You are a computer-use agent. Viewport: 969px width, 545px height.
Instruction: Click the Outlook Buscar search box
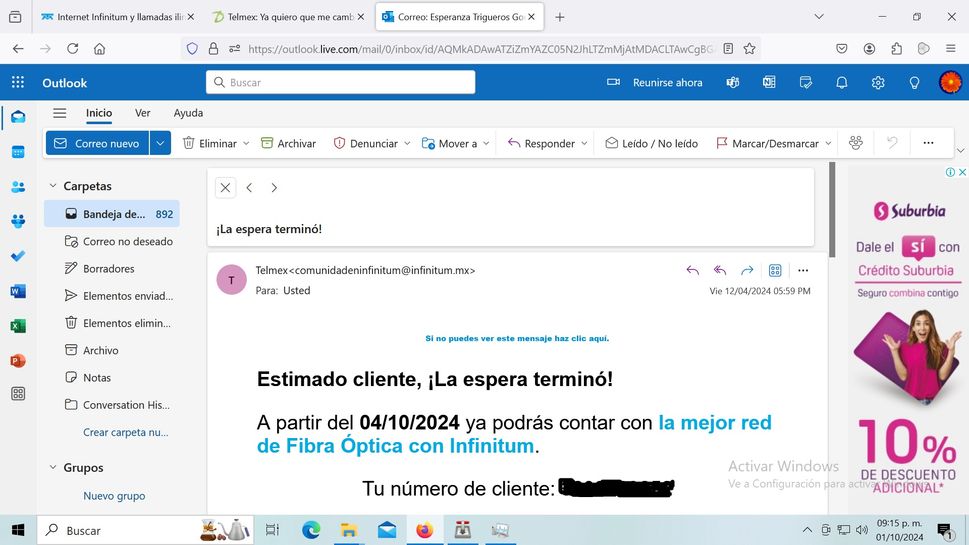pyautogui.click(x=341, y=82)
